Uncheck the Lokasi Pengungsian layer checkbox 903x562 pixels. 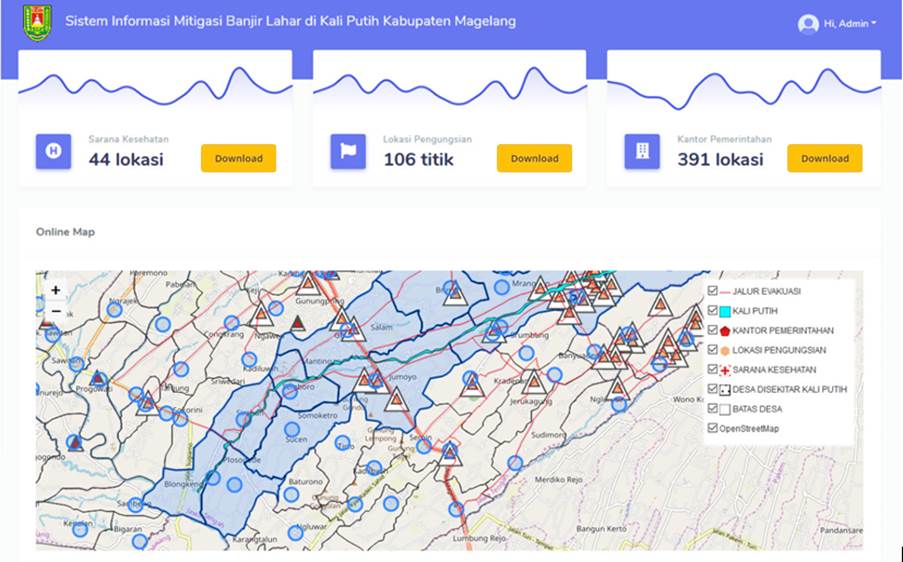pos(712,350)
